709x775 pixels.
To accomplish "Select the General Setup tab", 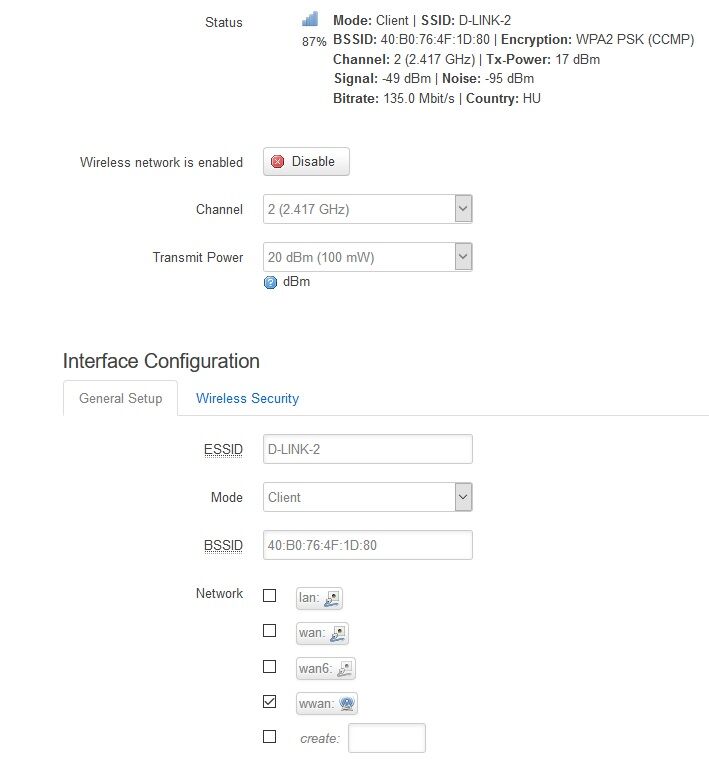I will coord(120,398).
